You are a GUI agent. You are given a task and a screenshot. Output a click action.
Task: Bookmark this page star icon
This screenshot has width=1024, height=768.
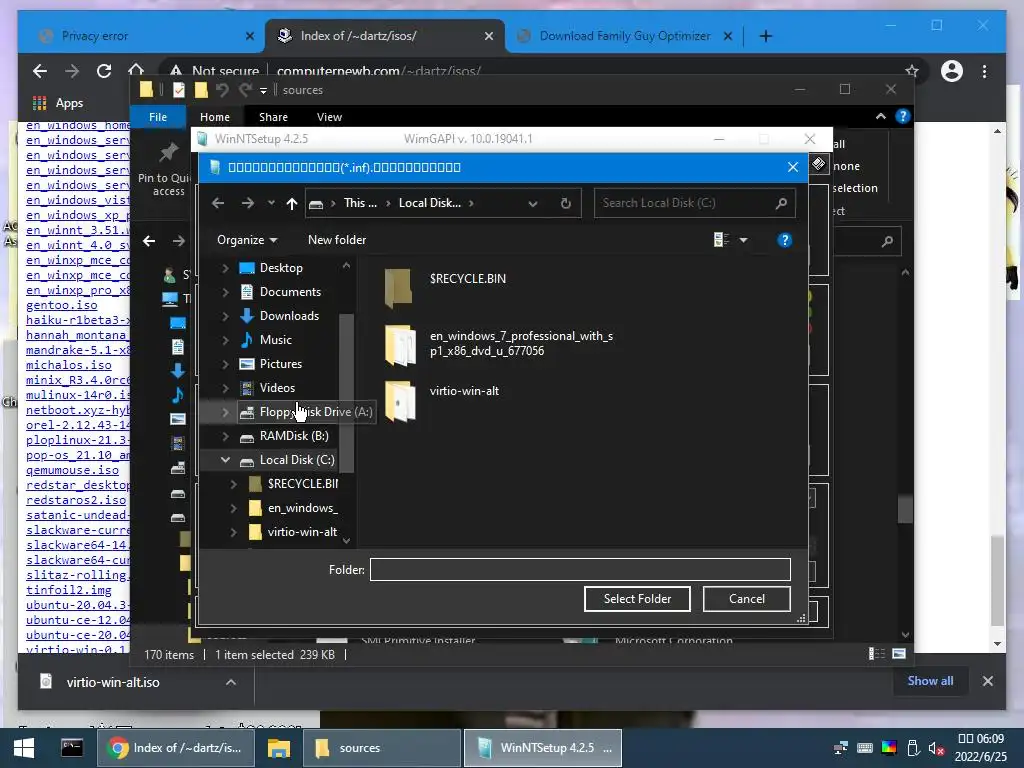(x=912, y=71)
